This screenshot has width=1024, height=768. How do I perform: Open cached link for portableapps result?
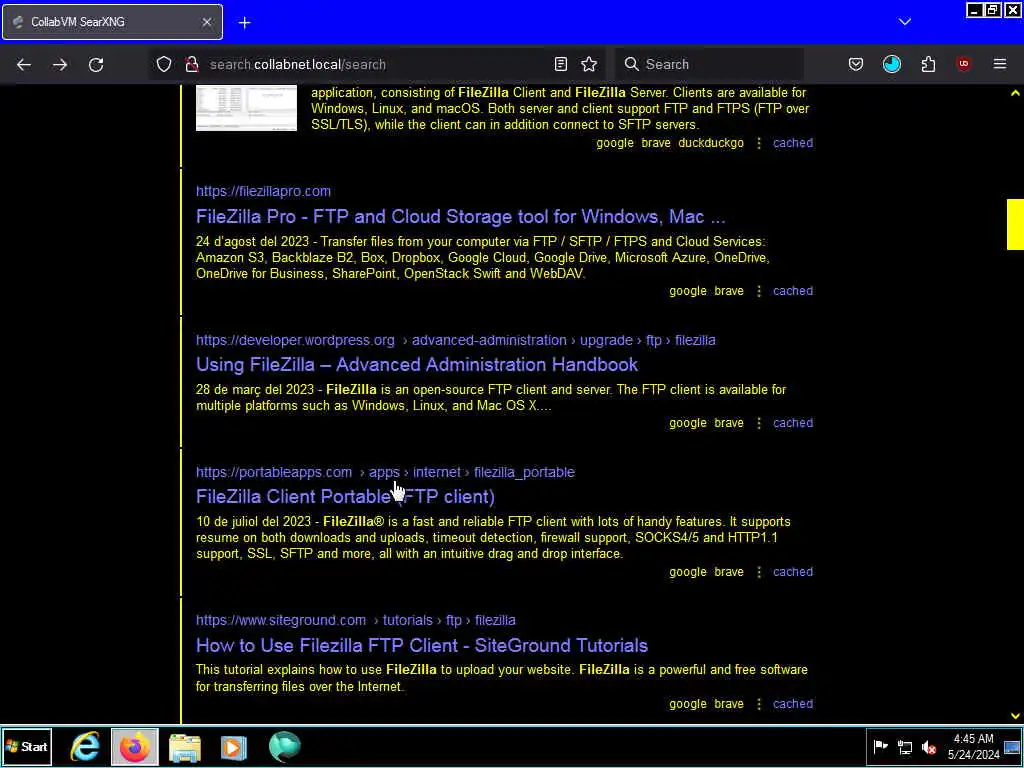click(793, 572)
